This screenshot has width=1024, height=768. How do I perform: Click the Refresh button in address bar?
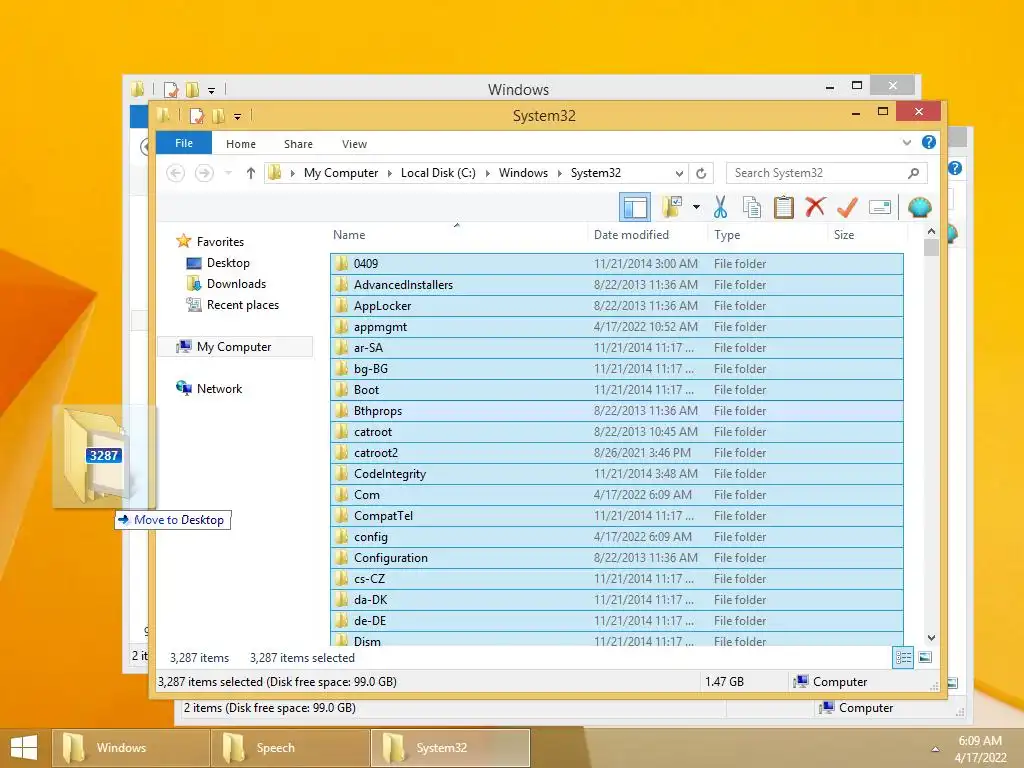[701, 173]
